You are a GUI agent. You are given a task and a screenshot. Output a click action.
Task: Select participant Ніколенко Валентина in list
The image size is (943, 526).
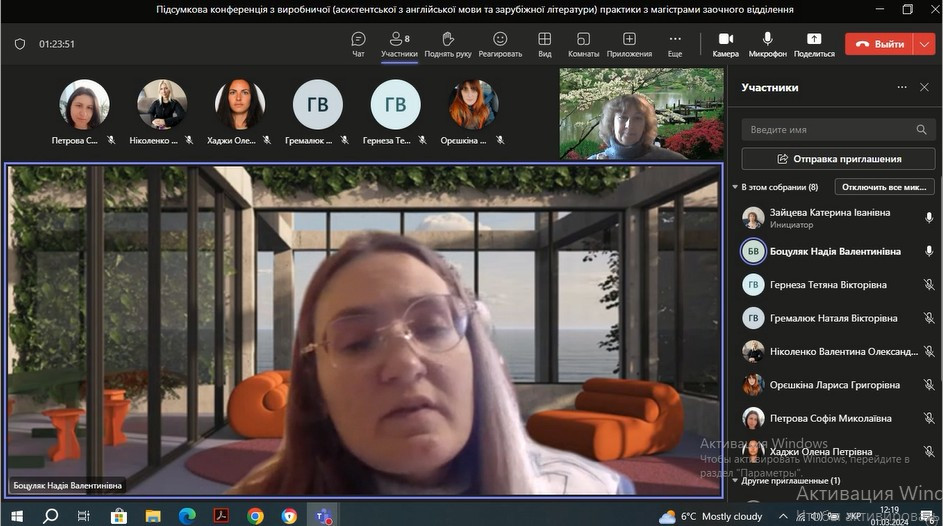(837, 351)
